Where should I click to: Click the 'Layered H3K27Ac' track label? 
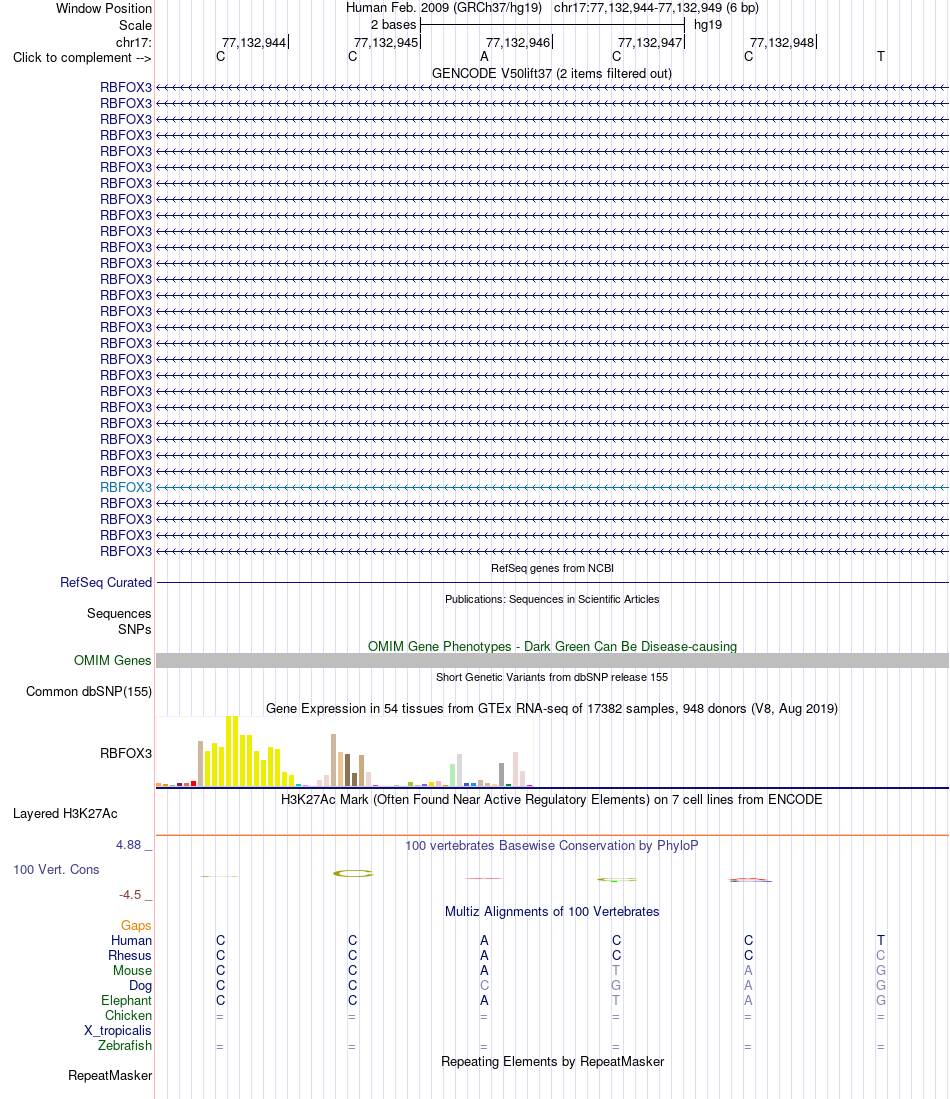point(65,814)
